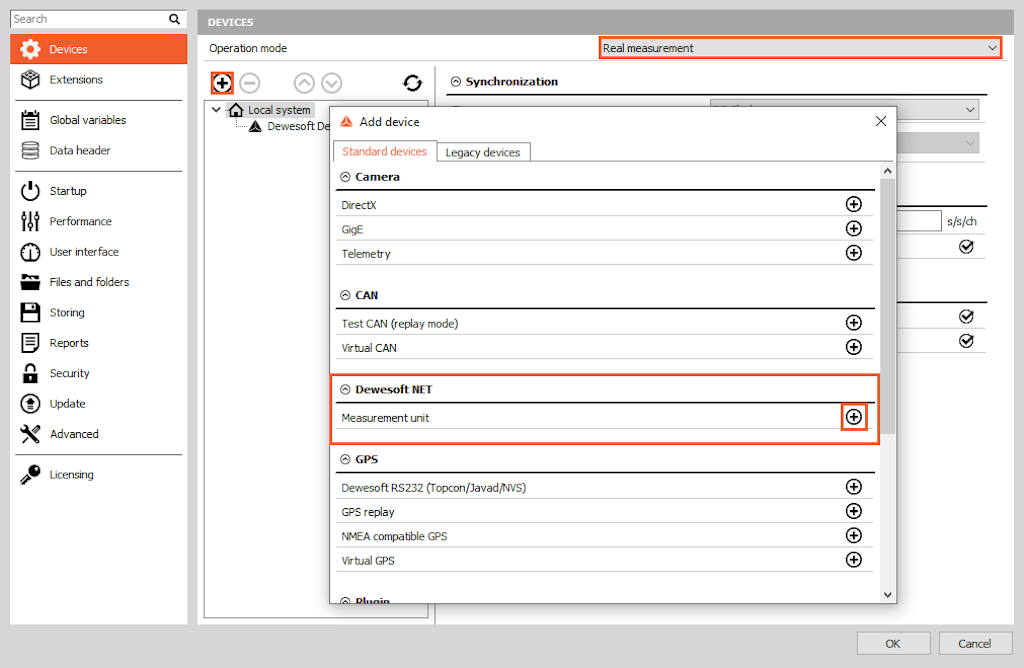
Task: Click the s/s/ch value field
Action: tap(919, 221)
